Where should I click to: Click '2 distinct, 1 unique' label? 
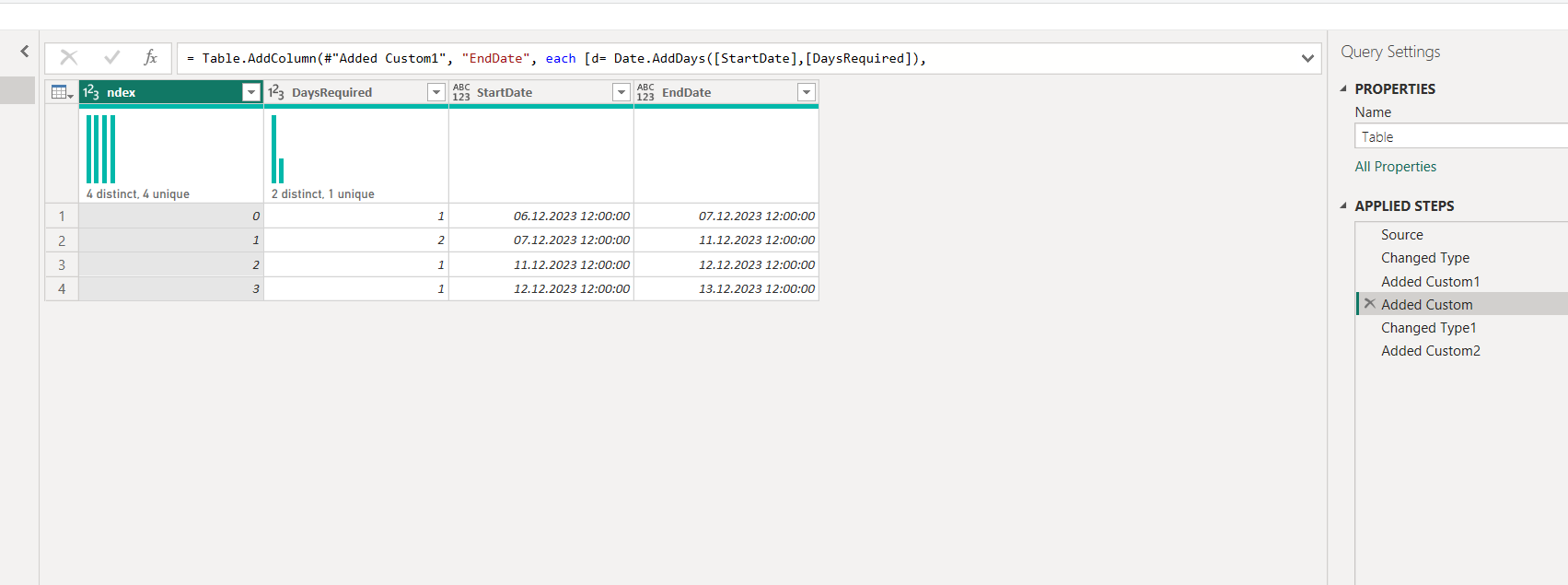point(323,193)
